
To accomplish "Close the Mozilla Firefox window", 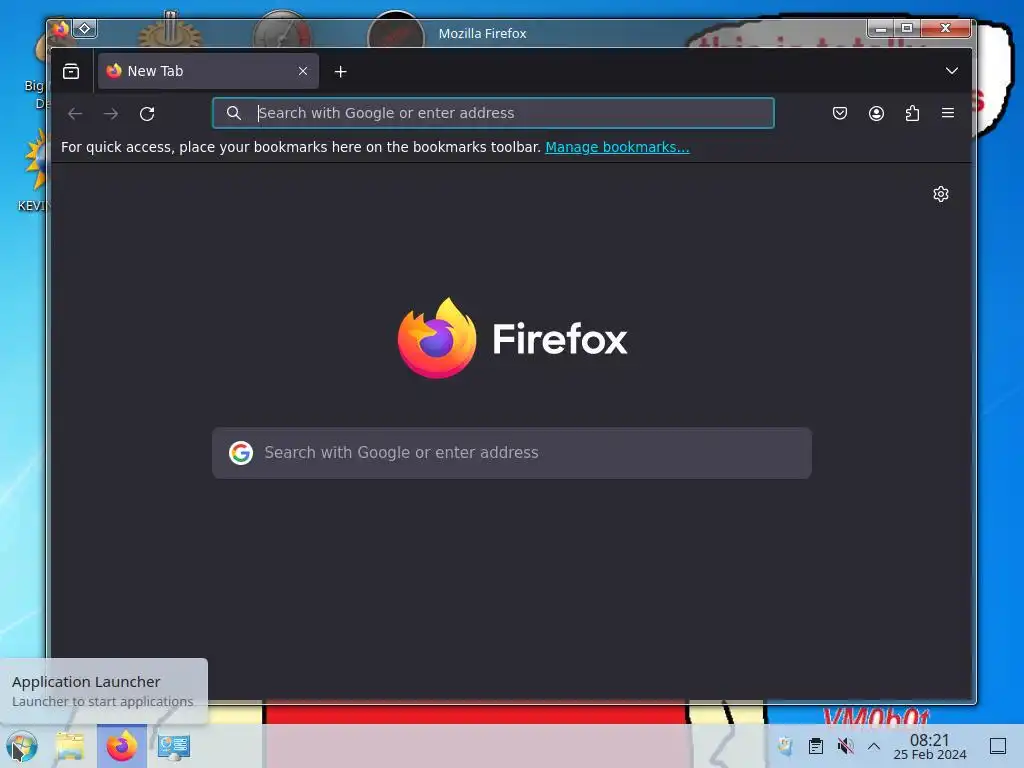I will click(x=945, y=28).
